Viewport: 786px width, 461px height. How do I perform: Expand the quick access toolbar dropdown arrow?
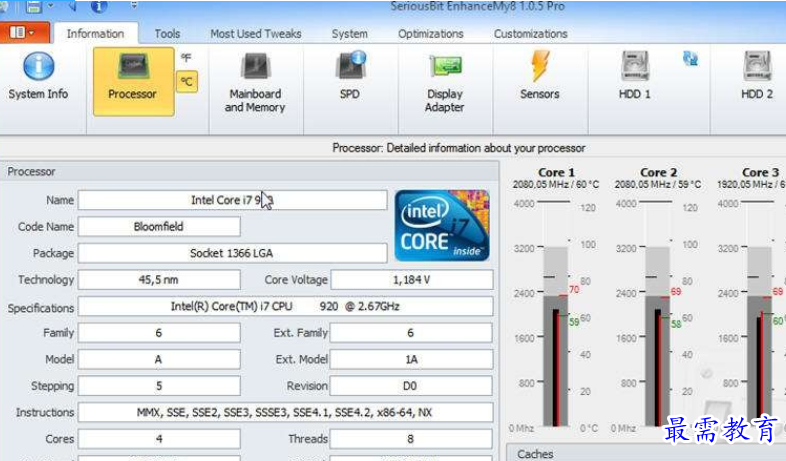[133, 7]
